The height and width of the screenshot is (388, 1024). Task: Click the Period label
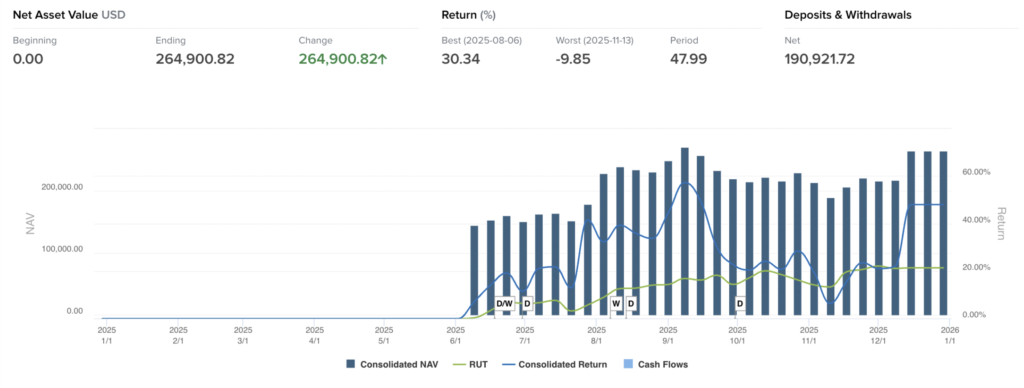[684, 40]
